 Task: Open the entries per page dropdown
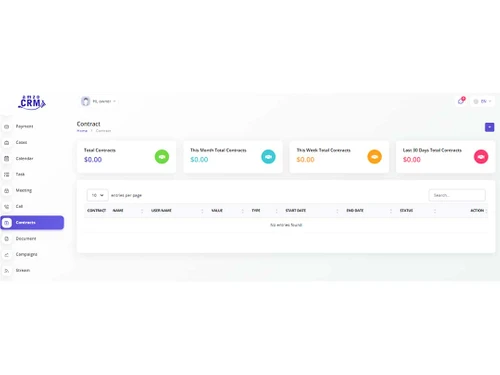pos(98,195)
